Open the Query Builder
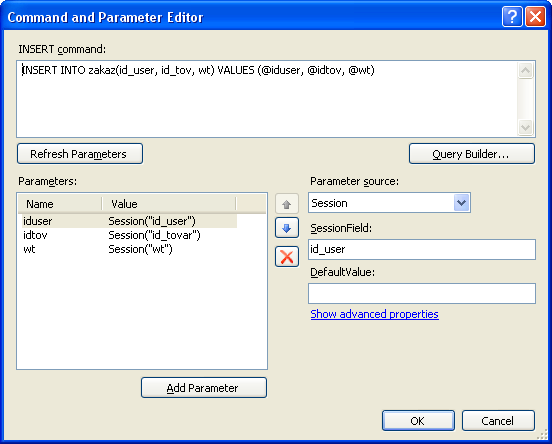This screenshot has height=444, width=552. (x=472, y=154)
